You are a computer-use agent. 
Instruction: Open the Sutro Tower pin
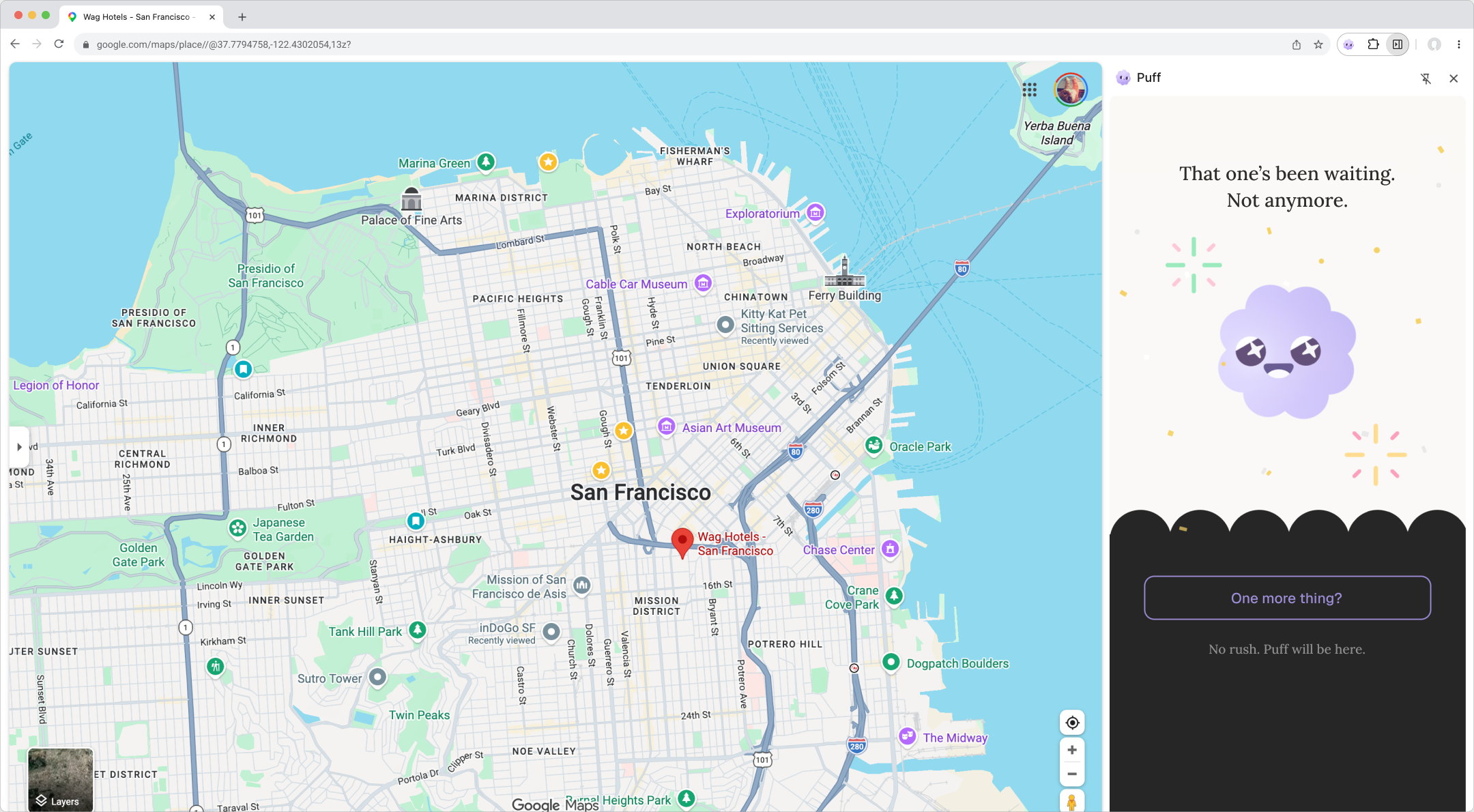tap(377, 677)
